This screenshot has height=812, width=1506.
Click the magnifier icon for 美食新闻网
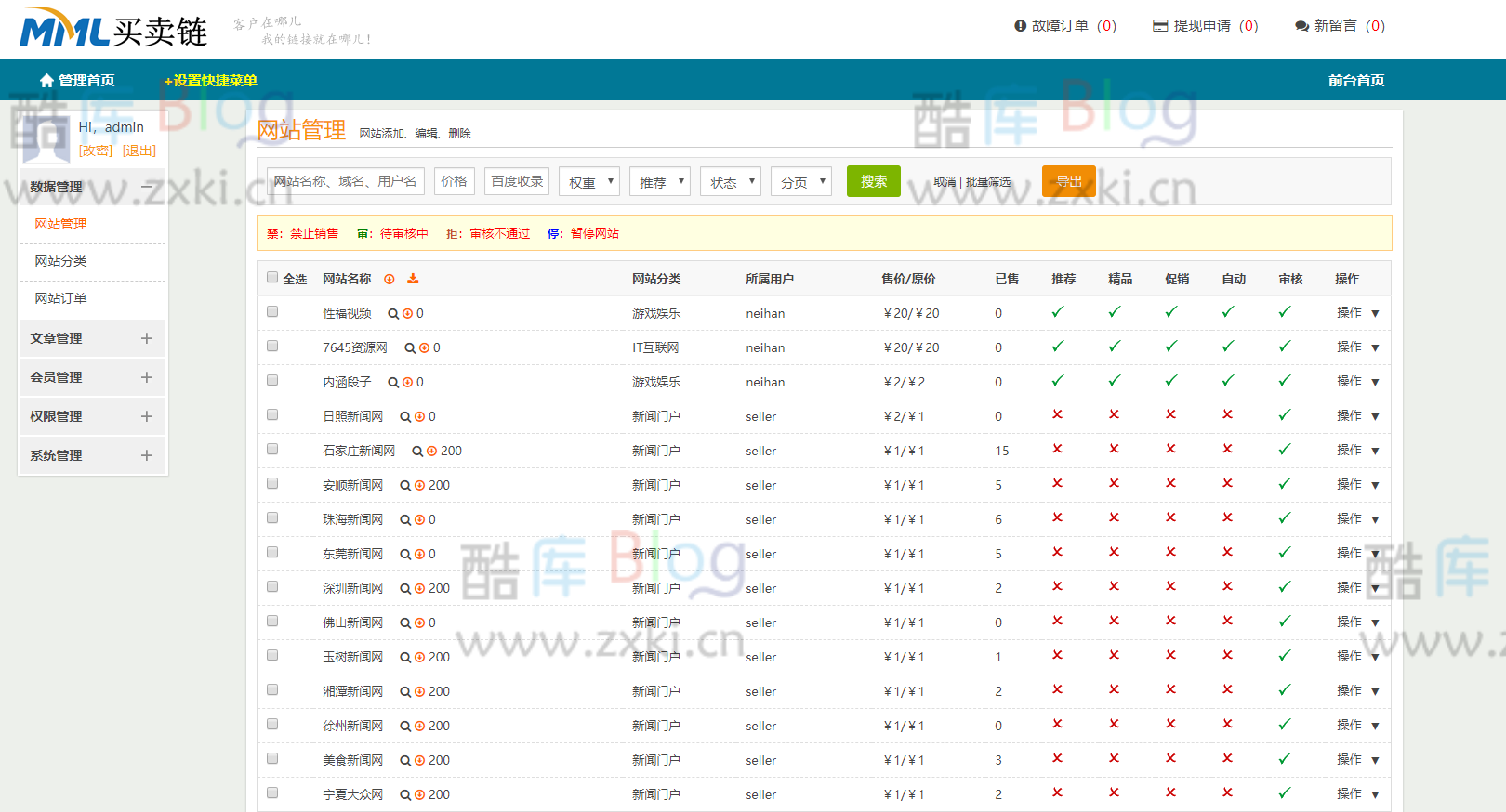pyautogui.click(x=405, y=761)
